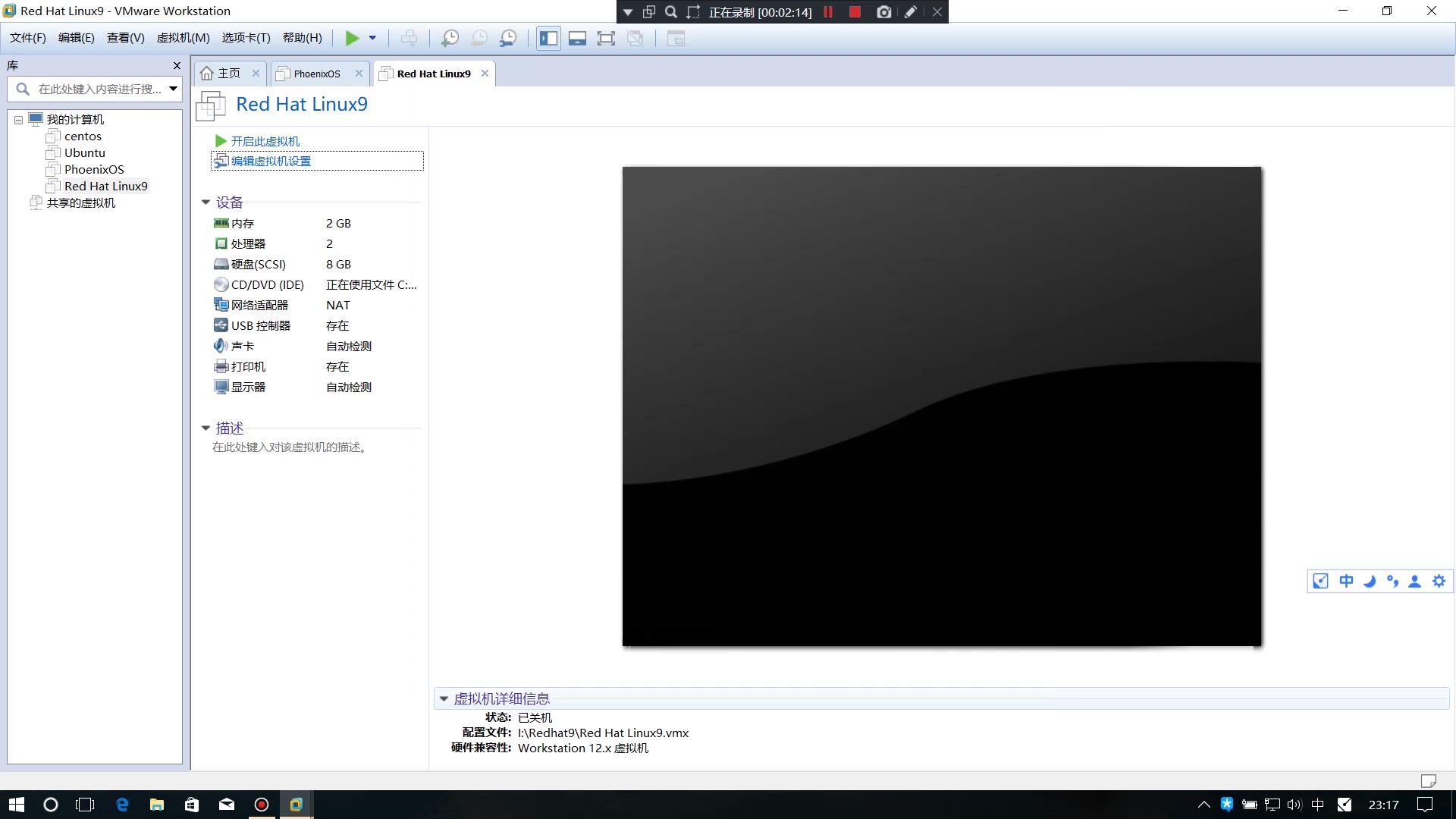Toggle the library sidebar view icon
Viewport: 1456px width, 819px height.
[548, 38]
